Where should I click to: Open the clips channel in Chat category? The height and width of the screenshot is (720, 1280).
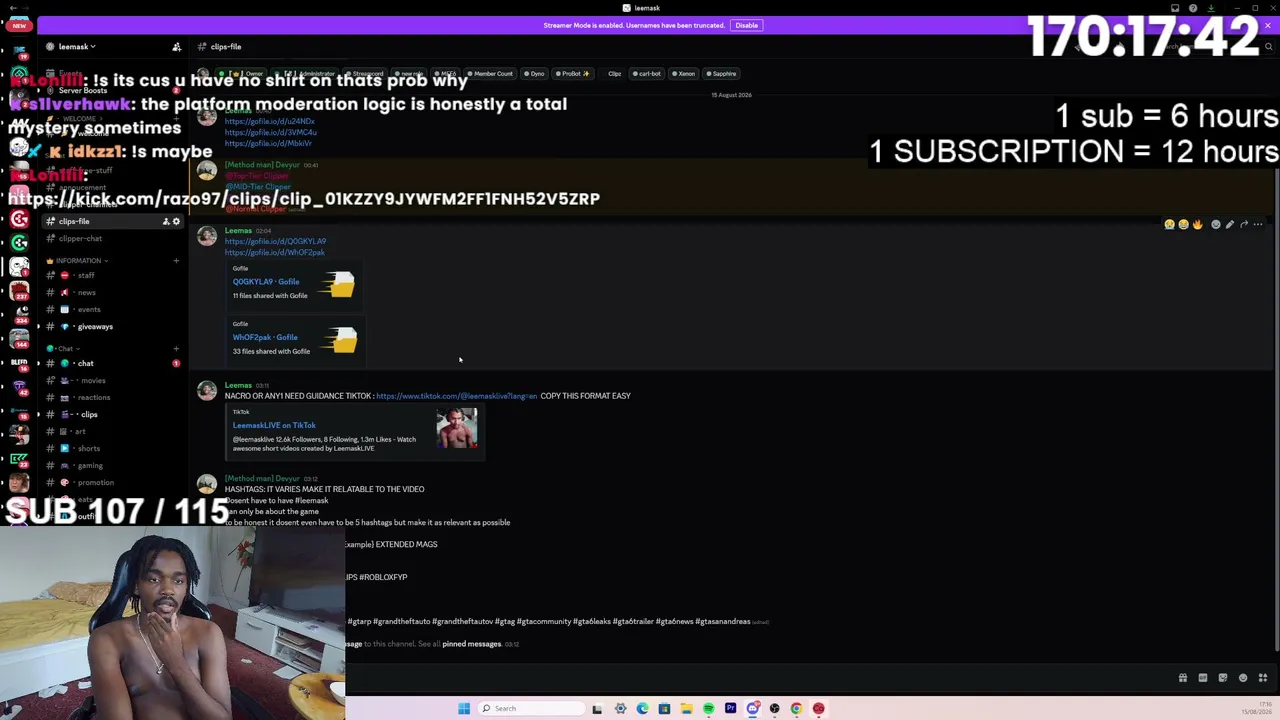pyautogui.click(x=112, y=415)
